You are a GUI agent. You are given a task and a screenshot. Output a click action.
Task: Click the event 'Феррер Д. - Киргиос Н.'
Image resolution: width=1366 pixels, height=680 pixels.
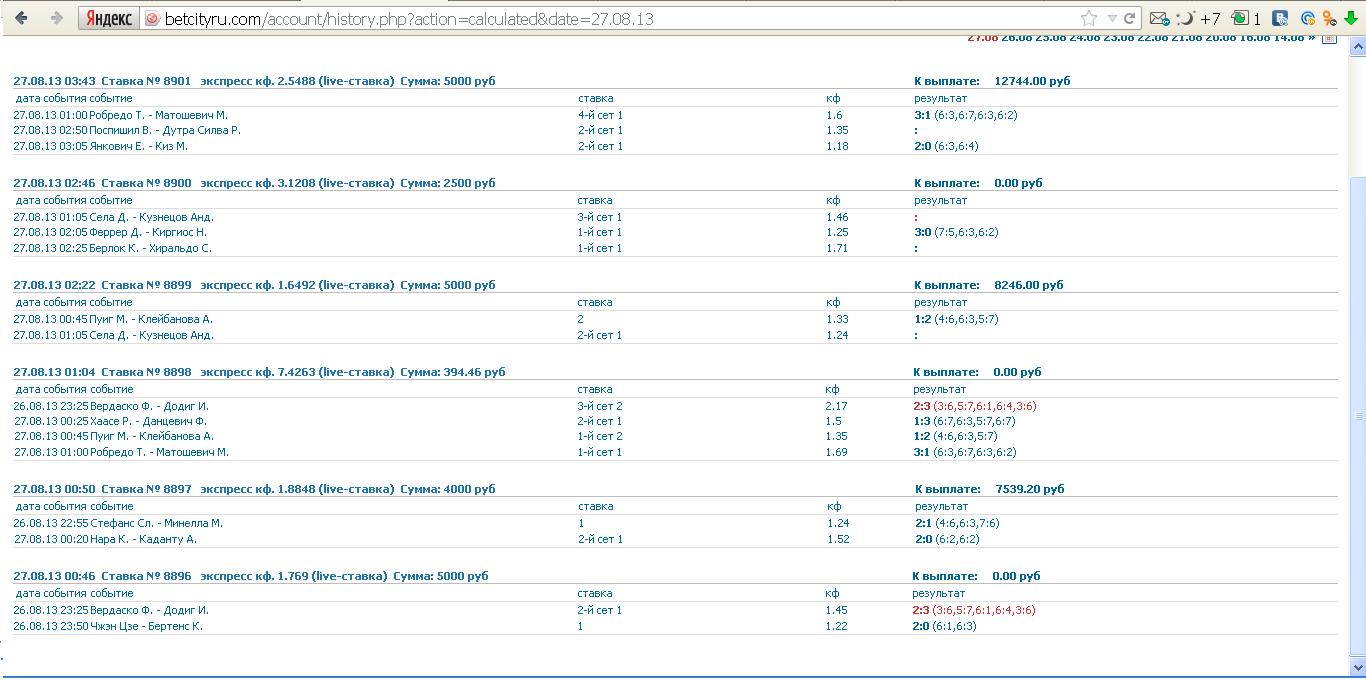point(148,232)
